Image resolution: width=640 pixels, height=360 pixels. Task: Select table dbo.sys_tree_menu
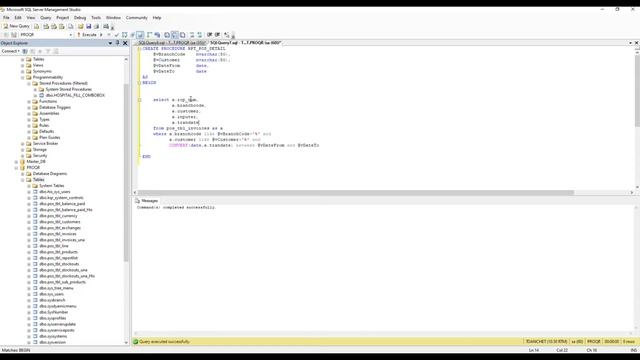(56, 288)
